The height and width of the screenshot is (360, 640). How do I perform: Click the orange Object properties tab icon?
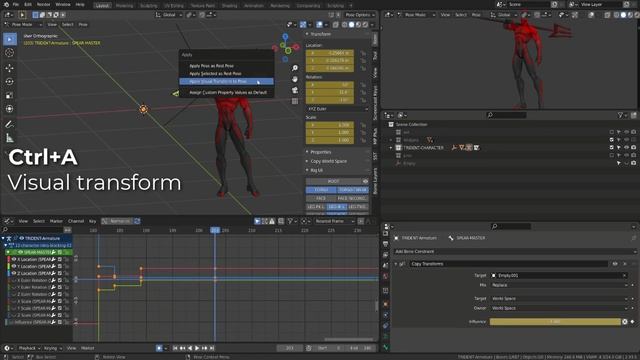coord(386,304)
